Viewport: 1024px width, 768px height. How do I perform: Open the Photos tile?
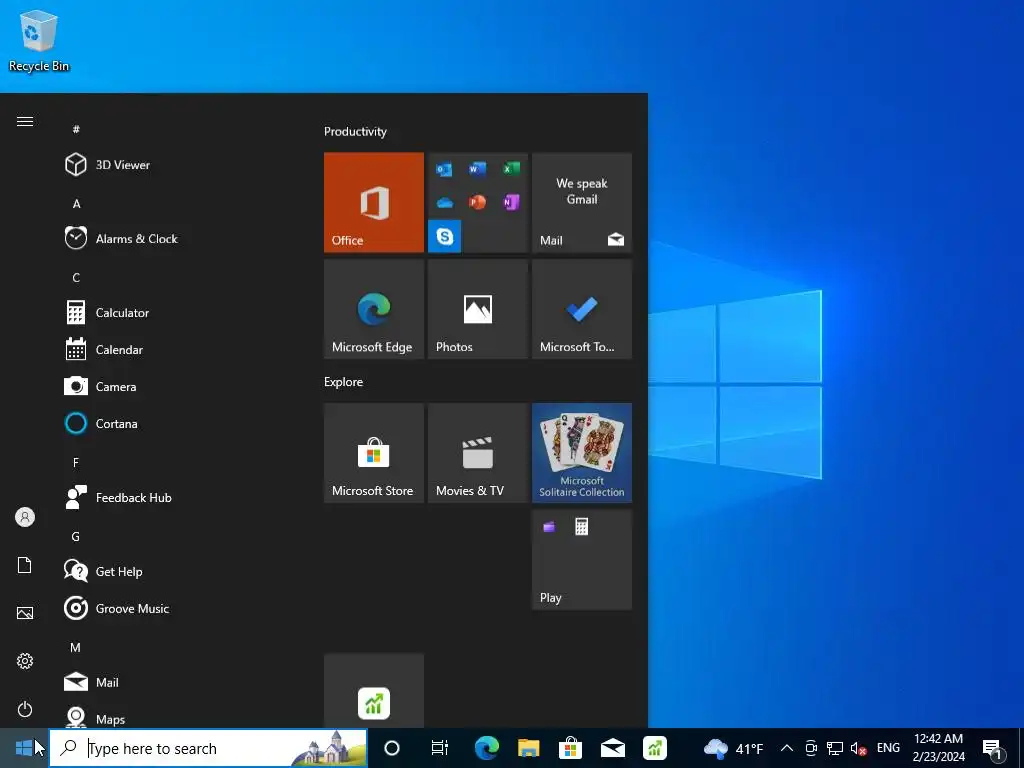click(477, 309)
